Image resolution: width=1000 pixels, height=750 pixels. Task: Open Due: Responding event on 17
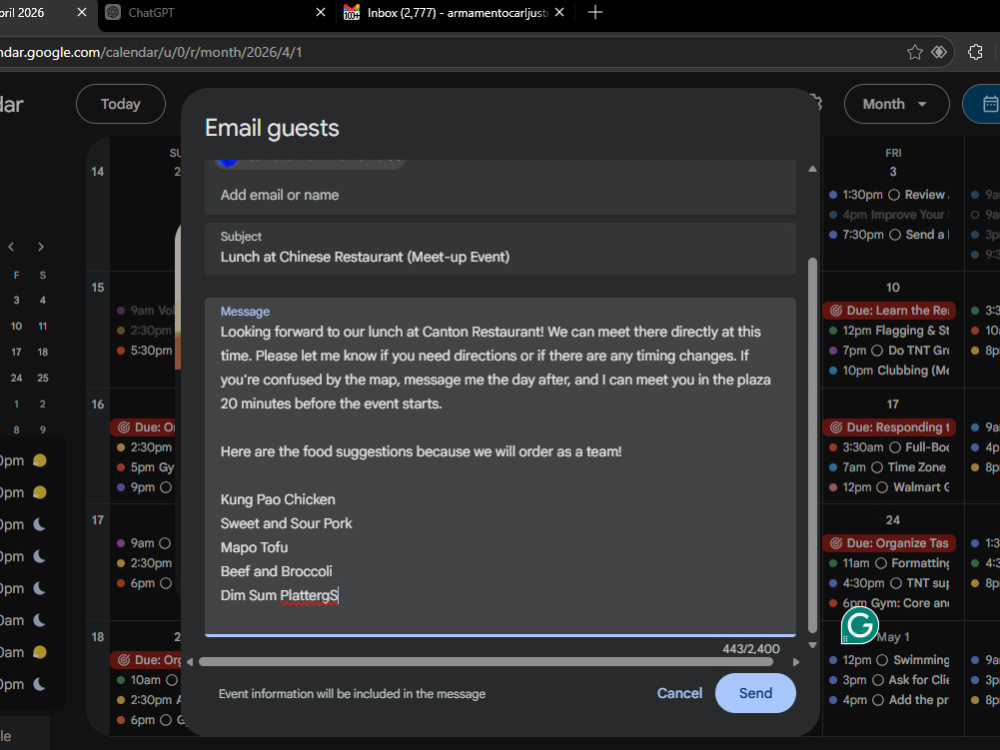[x=889, y=427]
